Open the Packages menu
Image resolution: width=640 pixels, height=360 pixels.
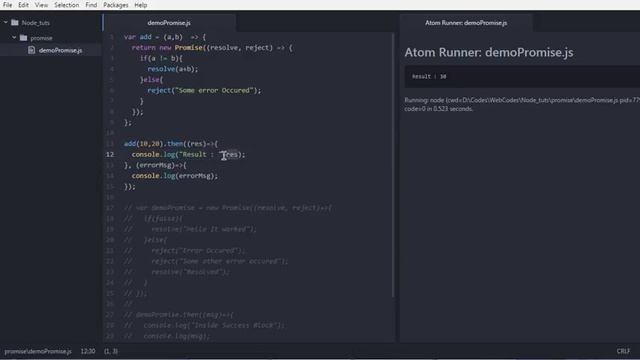[116, 5]
